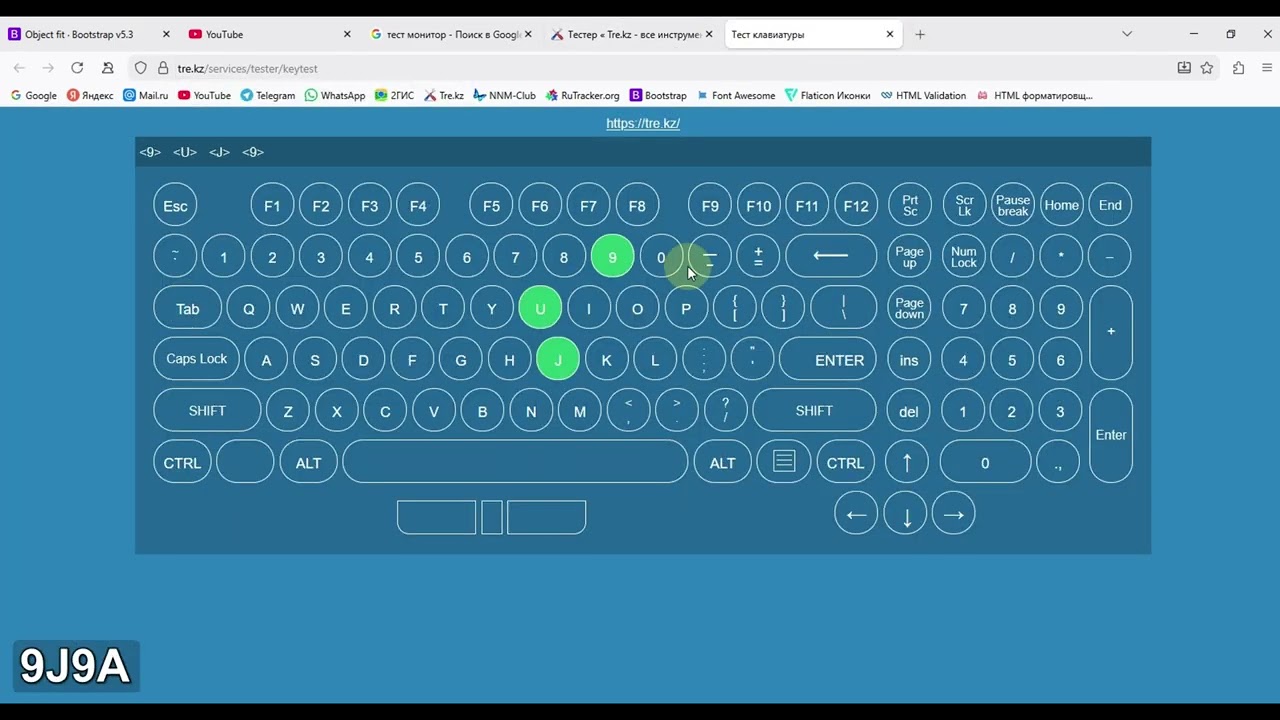Open the HTML форматировщик bookmark

[1035, 95]
